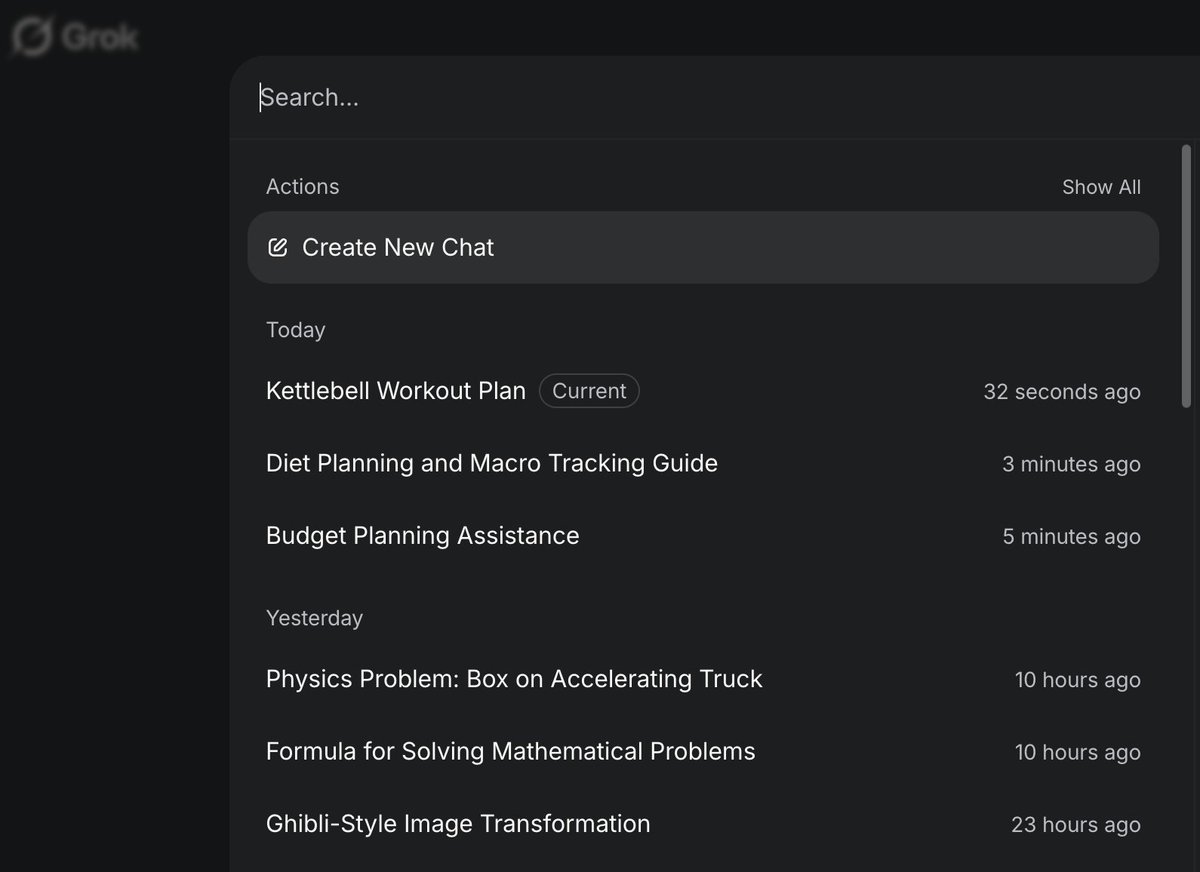The image size is (1200, 872).
Task: Click Show All in Actions section
Action: point(1101,187)
